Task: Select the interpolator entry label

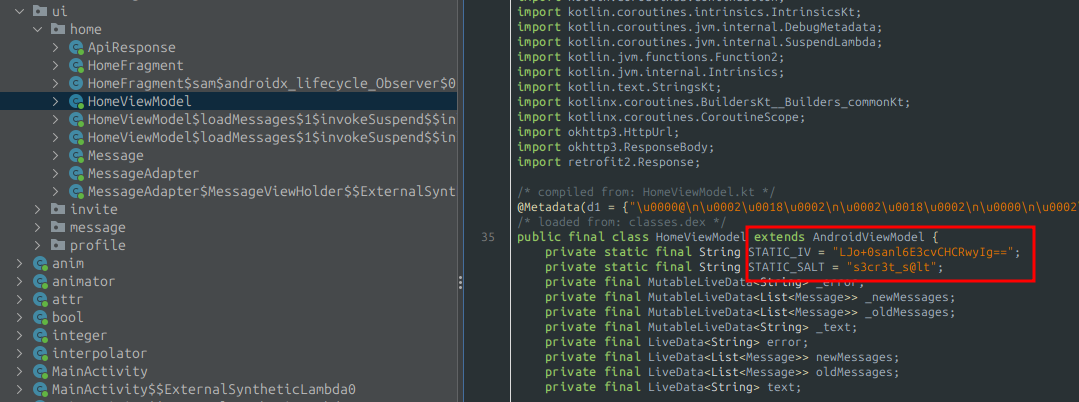Action: 100,353
